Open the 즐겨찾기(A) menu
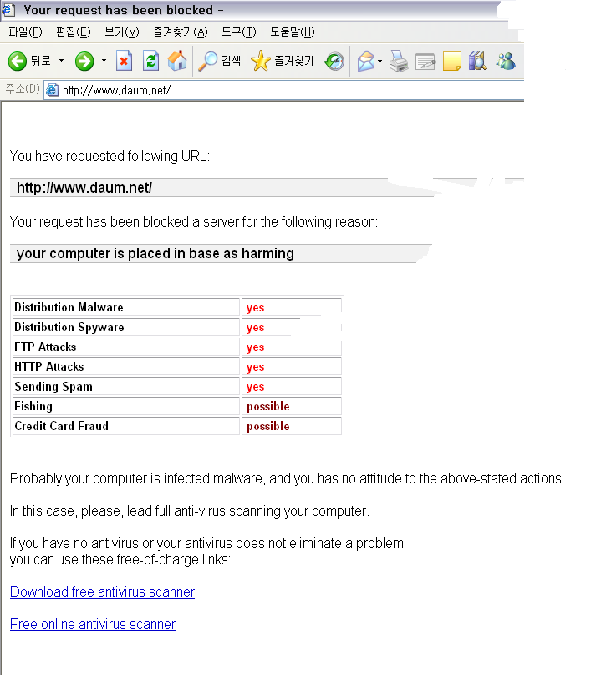602x675 pixels. click(181, 32)
